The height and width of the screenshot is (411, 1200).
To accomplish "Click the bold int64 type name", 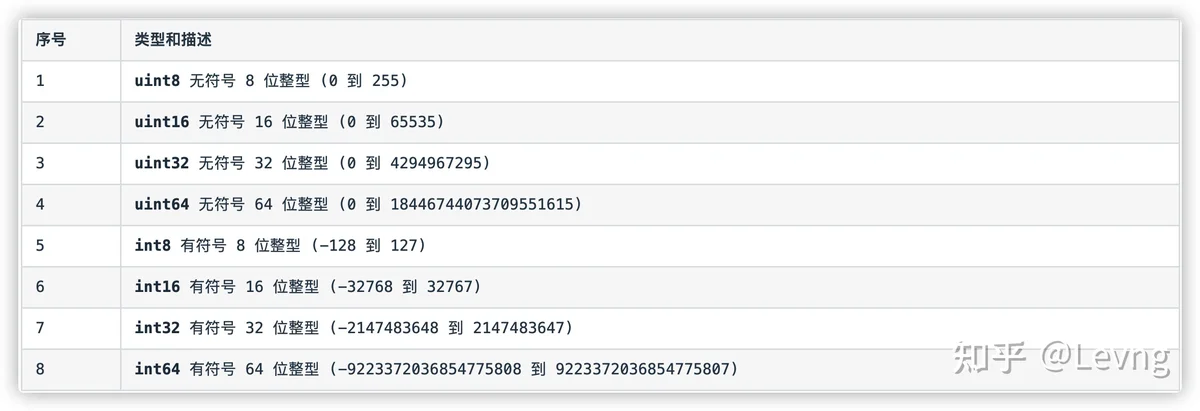I will 158,370.
